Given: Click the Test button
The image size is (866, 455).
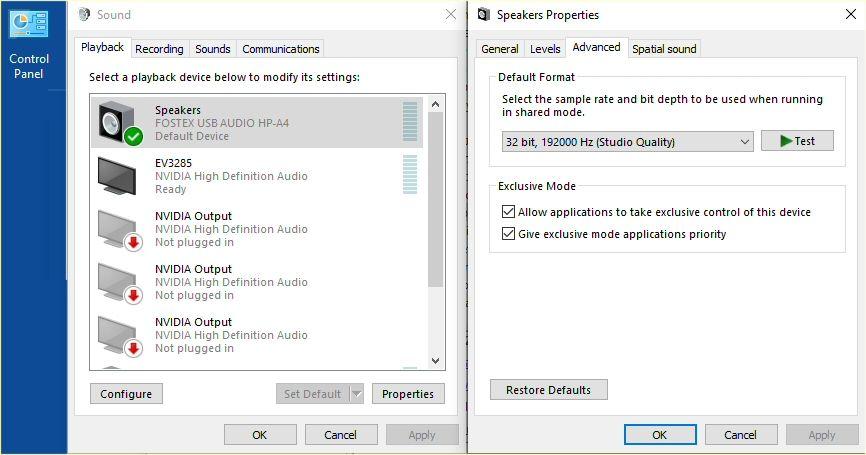Looking at the screenshot, I should [x=798, y=141].
